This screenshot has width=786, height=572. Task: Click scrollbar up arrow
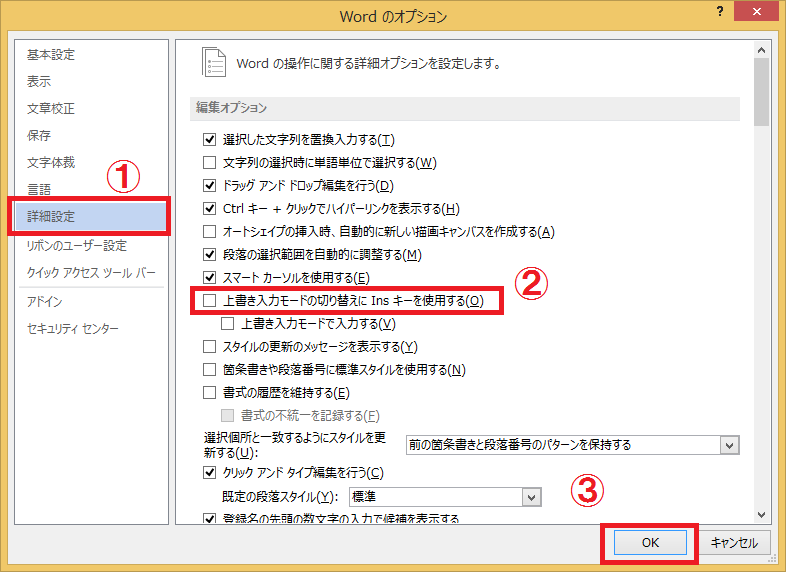761,50
